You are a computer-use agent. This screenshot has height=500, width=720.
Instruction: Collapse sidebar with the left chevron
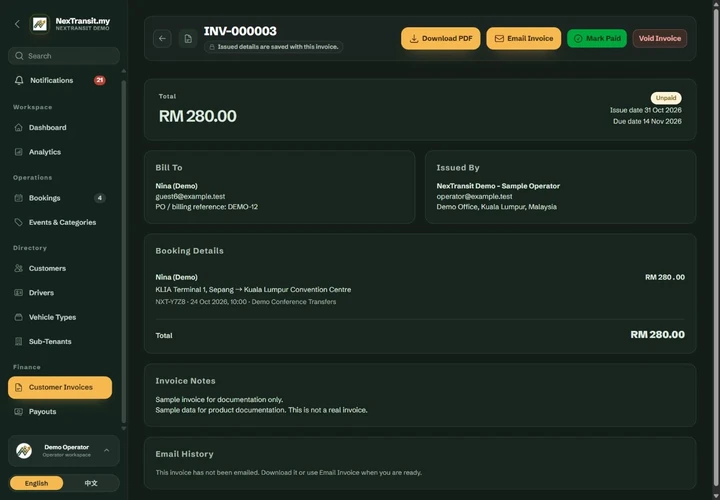tap(17, 24)
